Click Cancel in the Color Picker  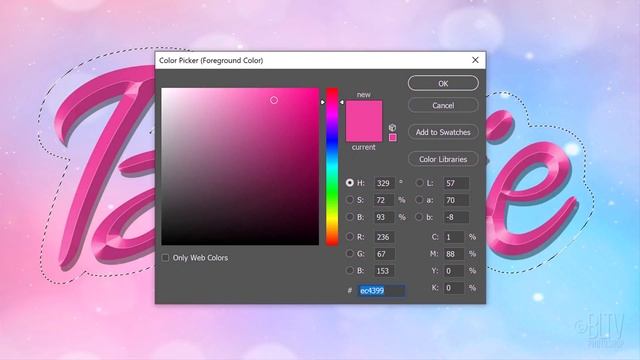coord(443,105)
